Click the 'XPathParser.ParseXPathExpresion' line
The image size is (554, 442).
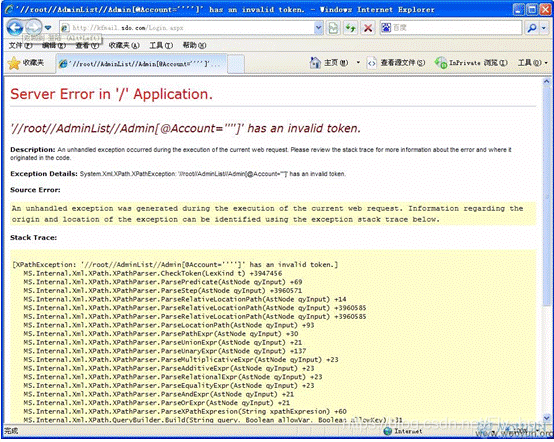point(185,411)
